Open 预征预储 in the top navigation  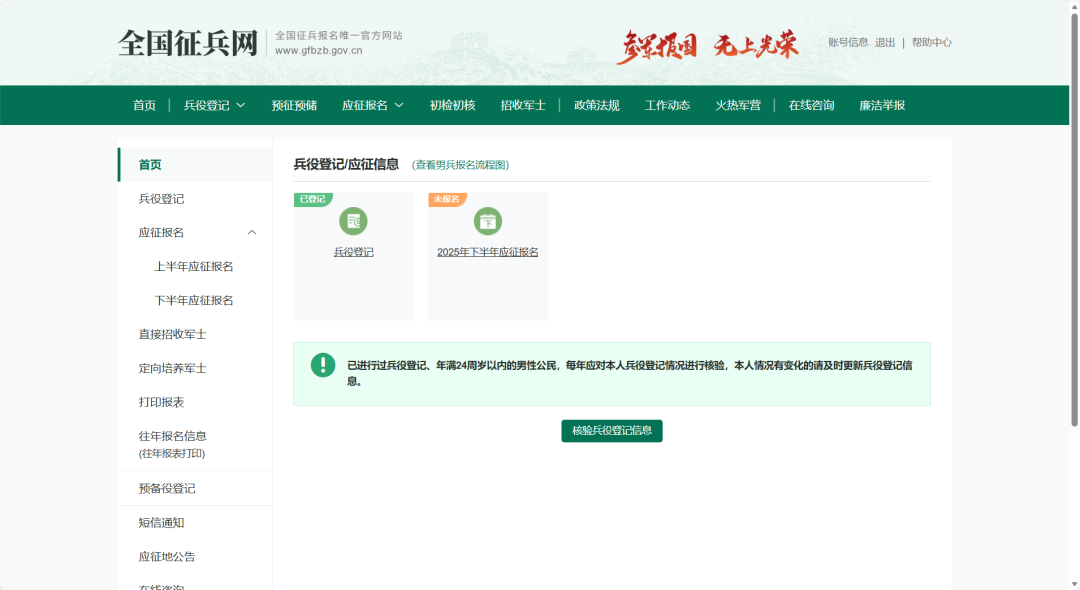point(294,105)
